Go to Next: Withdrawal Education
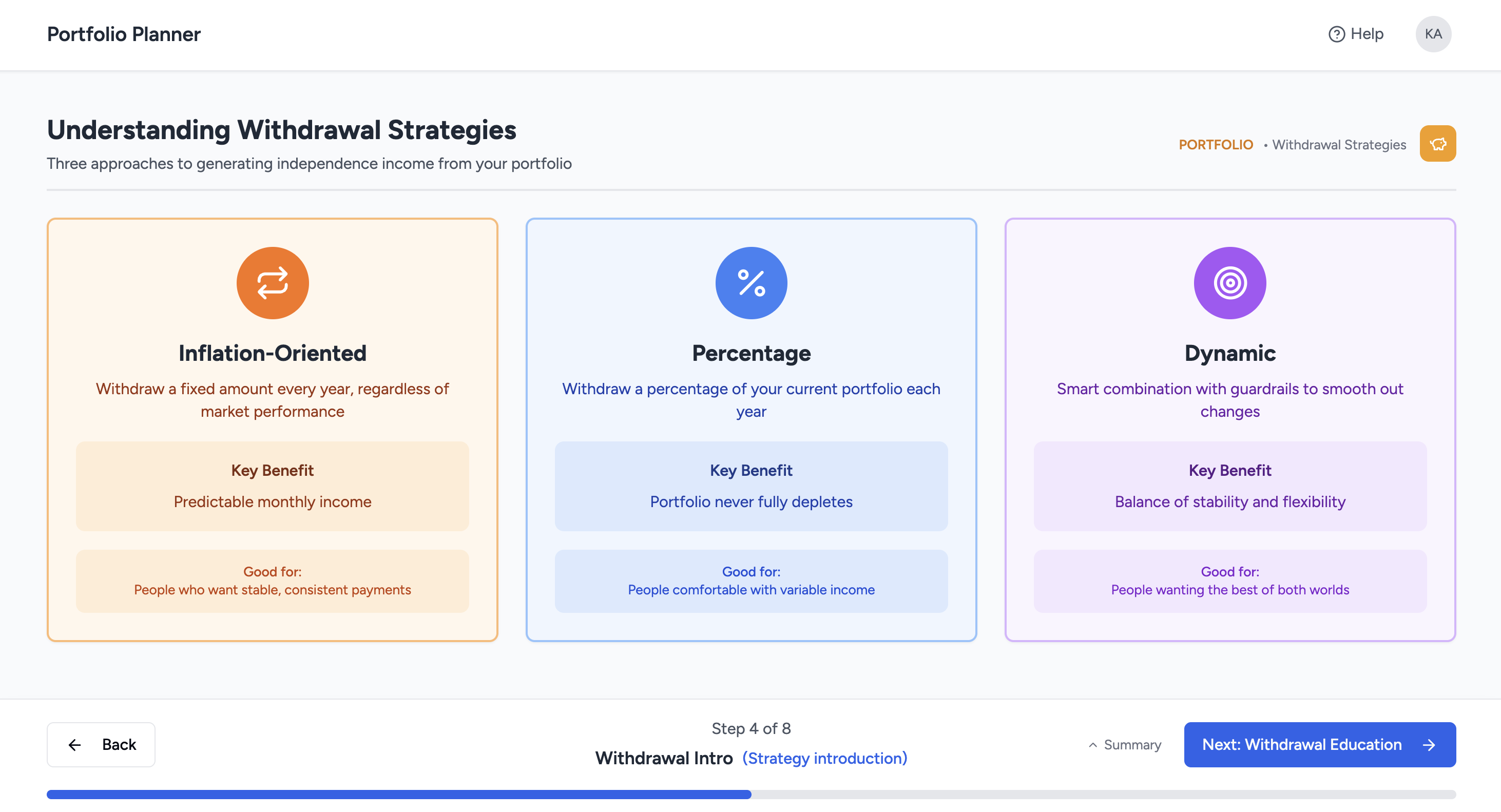Viewport: 1501px width, 812px height. [1302, 744]
